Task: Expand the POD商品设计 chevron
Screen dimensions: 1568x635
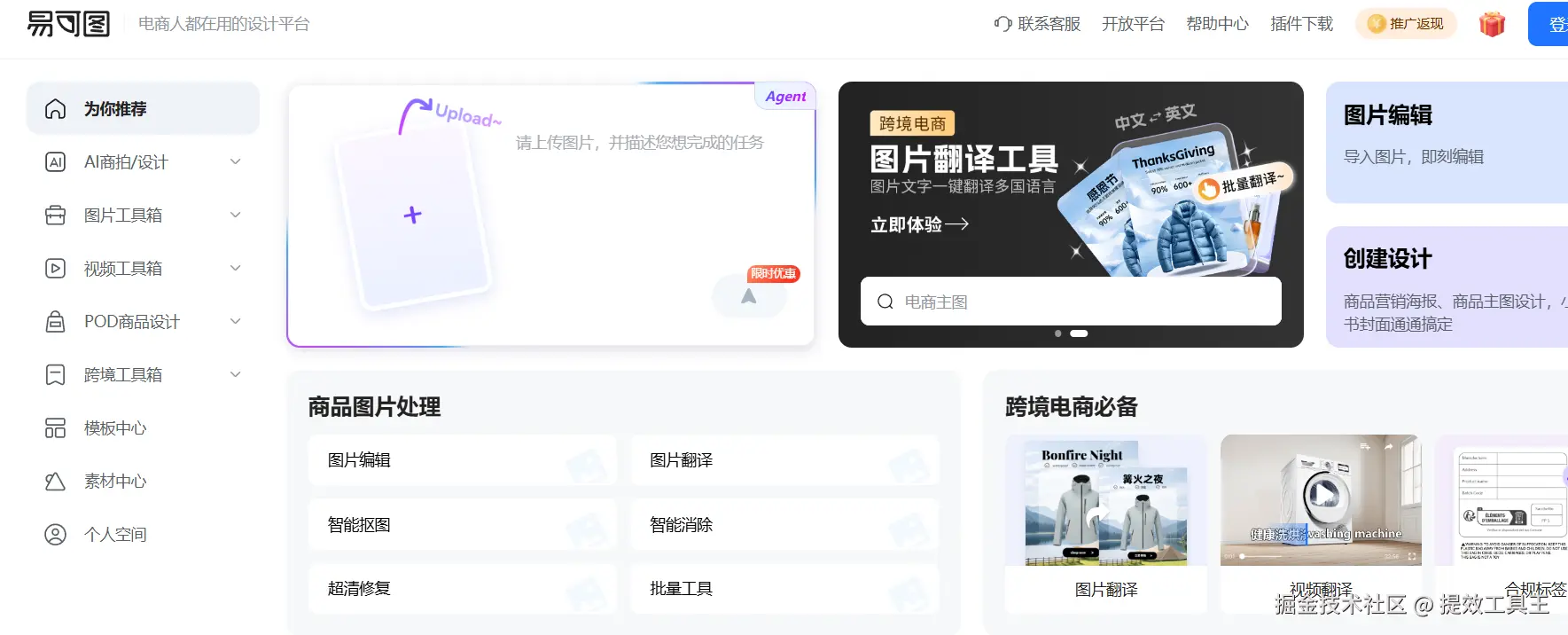Action: [236, 321]
